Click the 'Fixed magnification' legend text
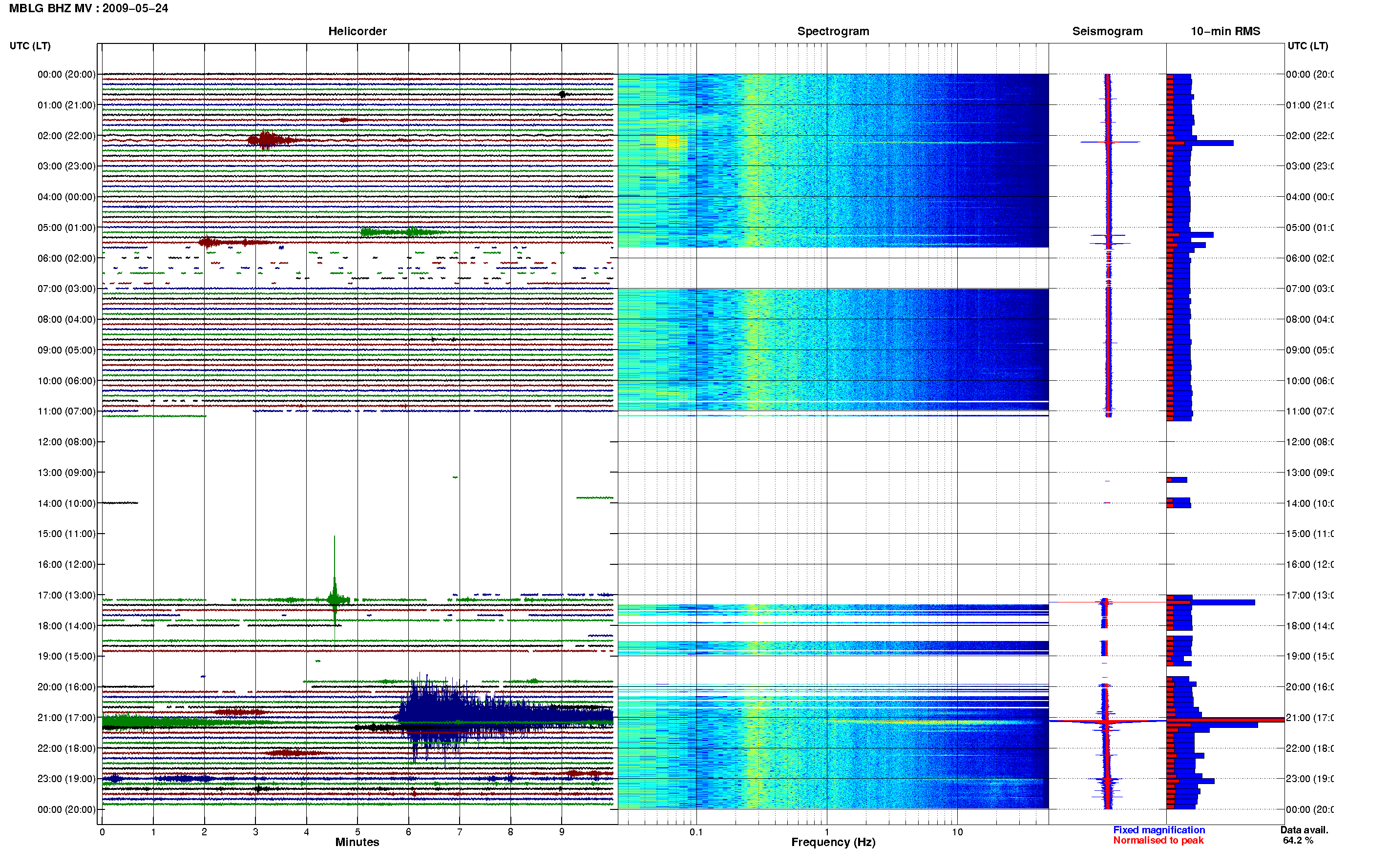This screenshot has width=1389, height=868. click(x=1159, y=830)
